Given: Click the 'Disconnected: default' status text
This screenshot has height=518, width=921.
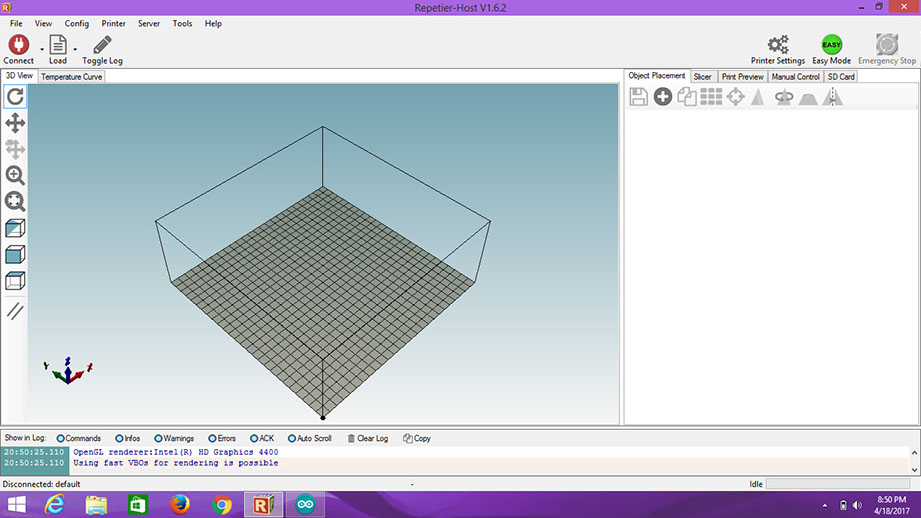Looking at the screenshot, I should [42, 484].
